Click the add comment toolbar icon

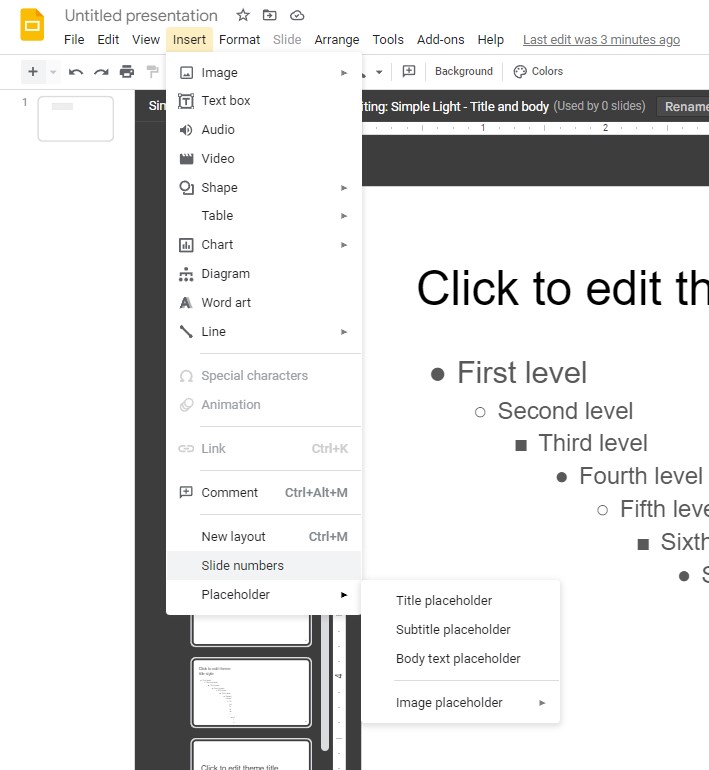[x=409, y=71]
